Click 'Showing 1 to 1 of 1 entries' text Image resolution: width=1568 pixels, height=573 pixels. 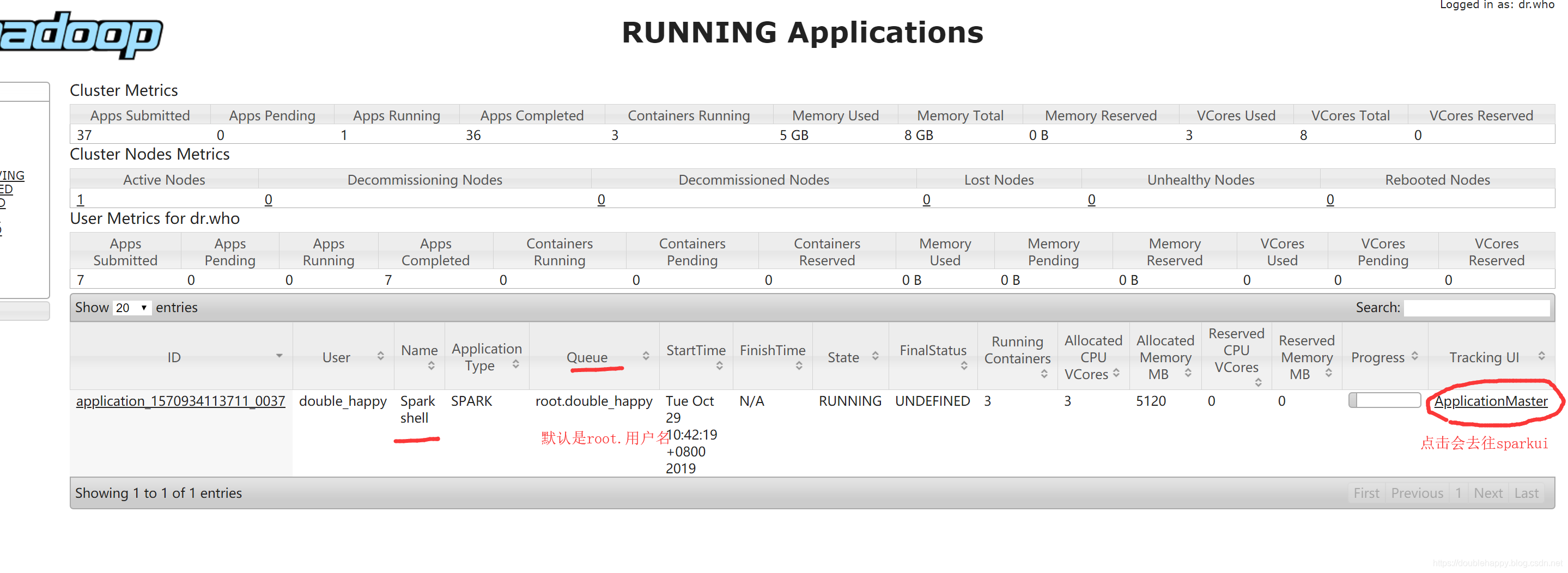[158, 493]
